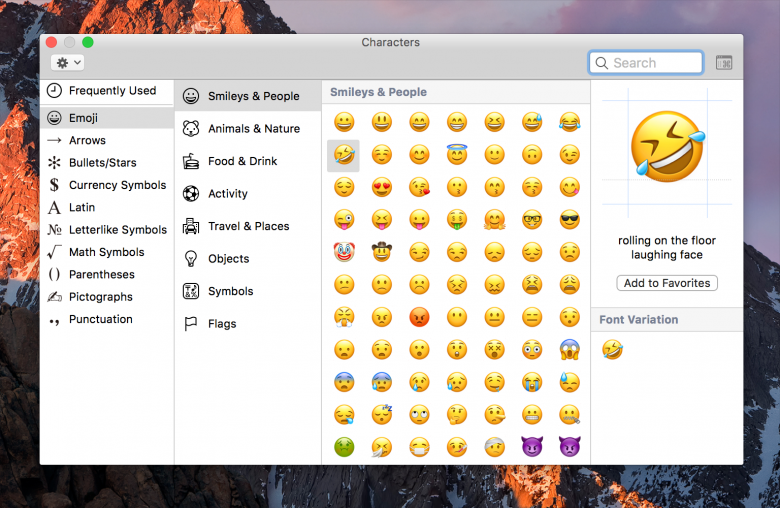Pick the heart eyes emoji
Image resolution: width=780 pixels, height=508 pixels.
point(381,187)
